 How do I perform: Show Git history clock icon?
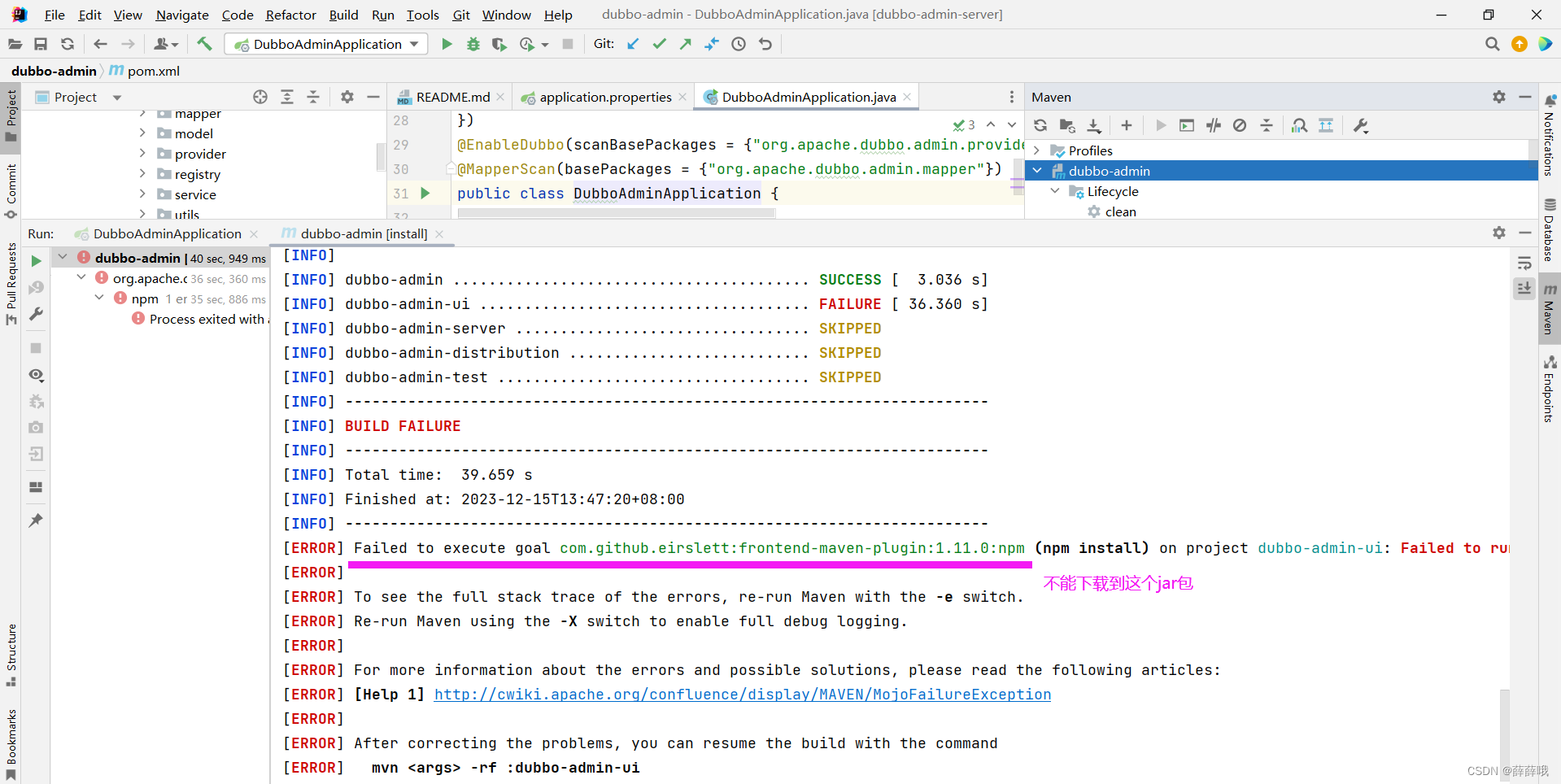[739, 44]
